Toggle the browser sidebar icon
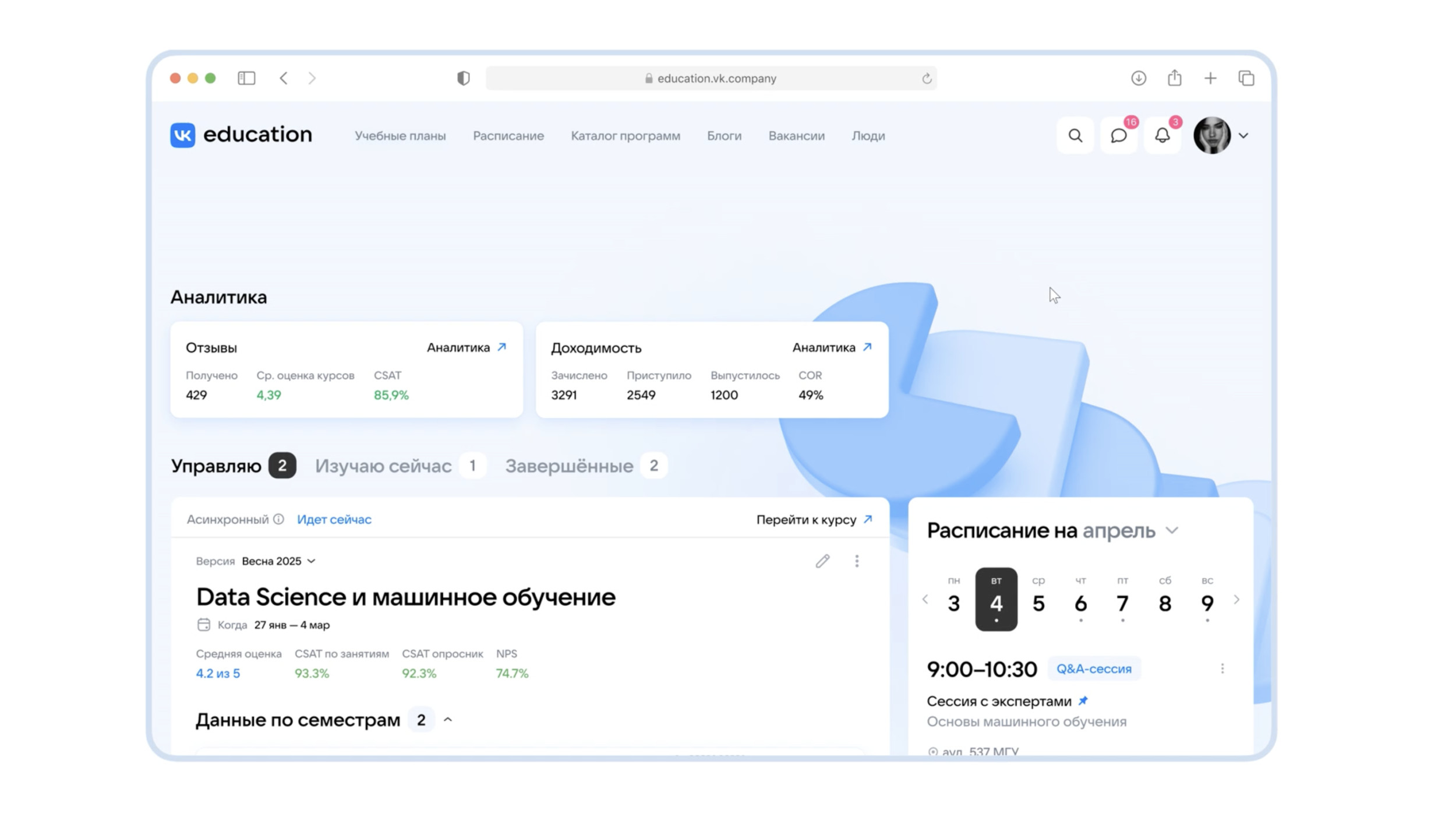Image resolution: width=1456 pixels, height=817 pixels. click(246, 78)
